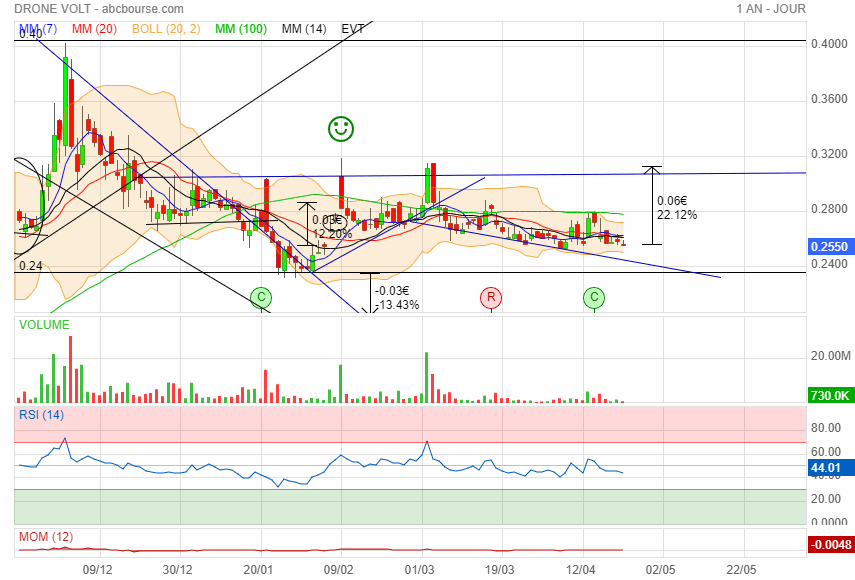Click the tallest red volume bar
Viewport: 855px width, 580px height.
70,370
